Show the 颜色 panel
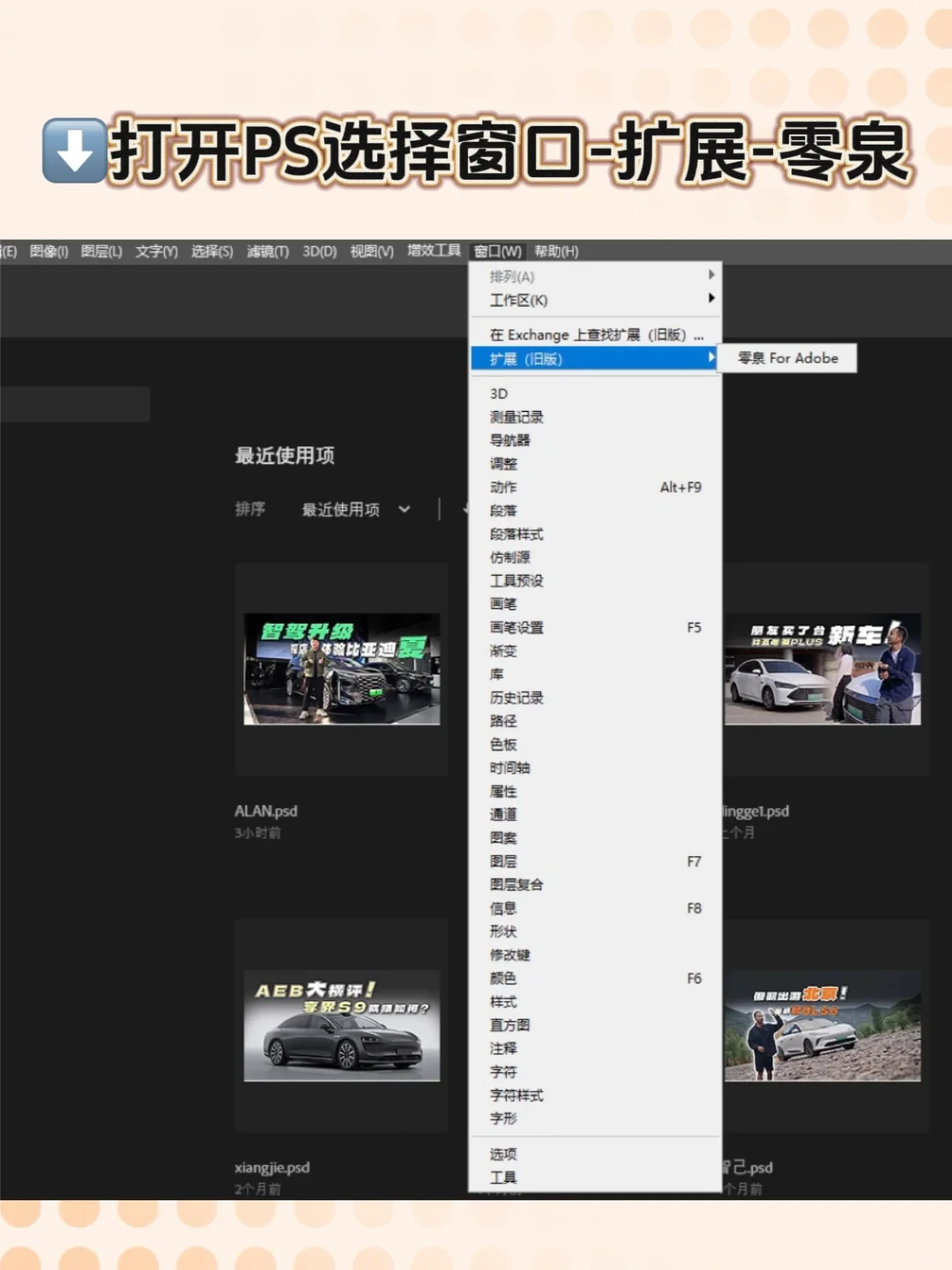 click(x=502, y=979)
